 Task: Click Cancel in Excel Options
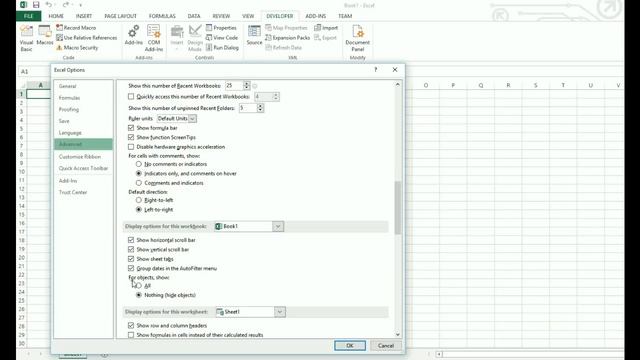(x=386, y=345)
